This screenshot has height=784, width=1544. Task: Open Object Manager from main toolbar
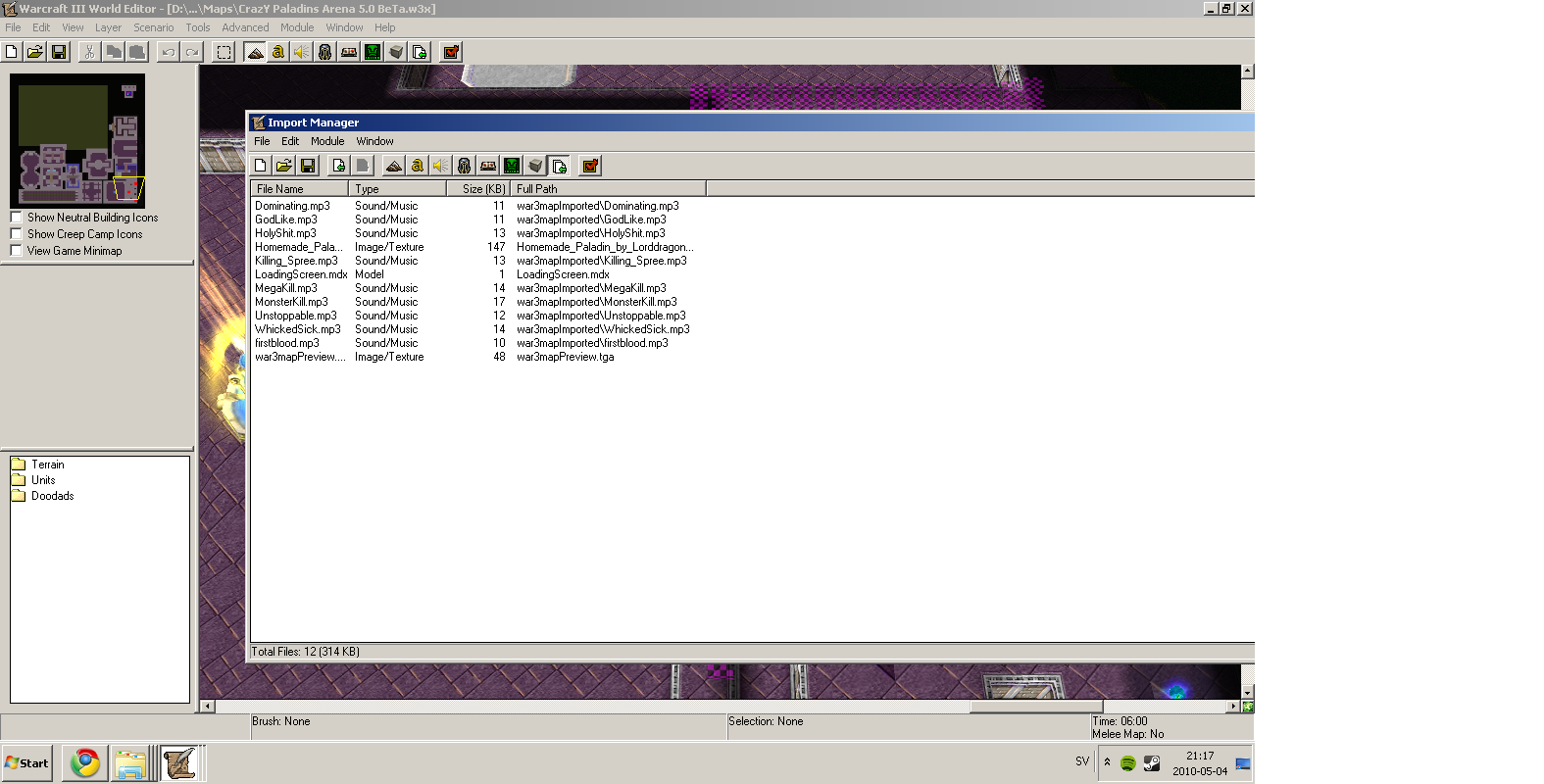click(396, 52)
